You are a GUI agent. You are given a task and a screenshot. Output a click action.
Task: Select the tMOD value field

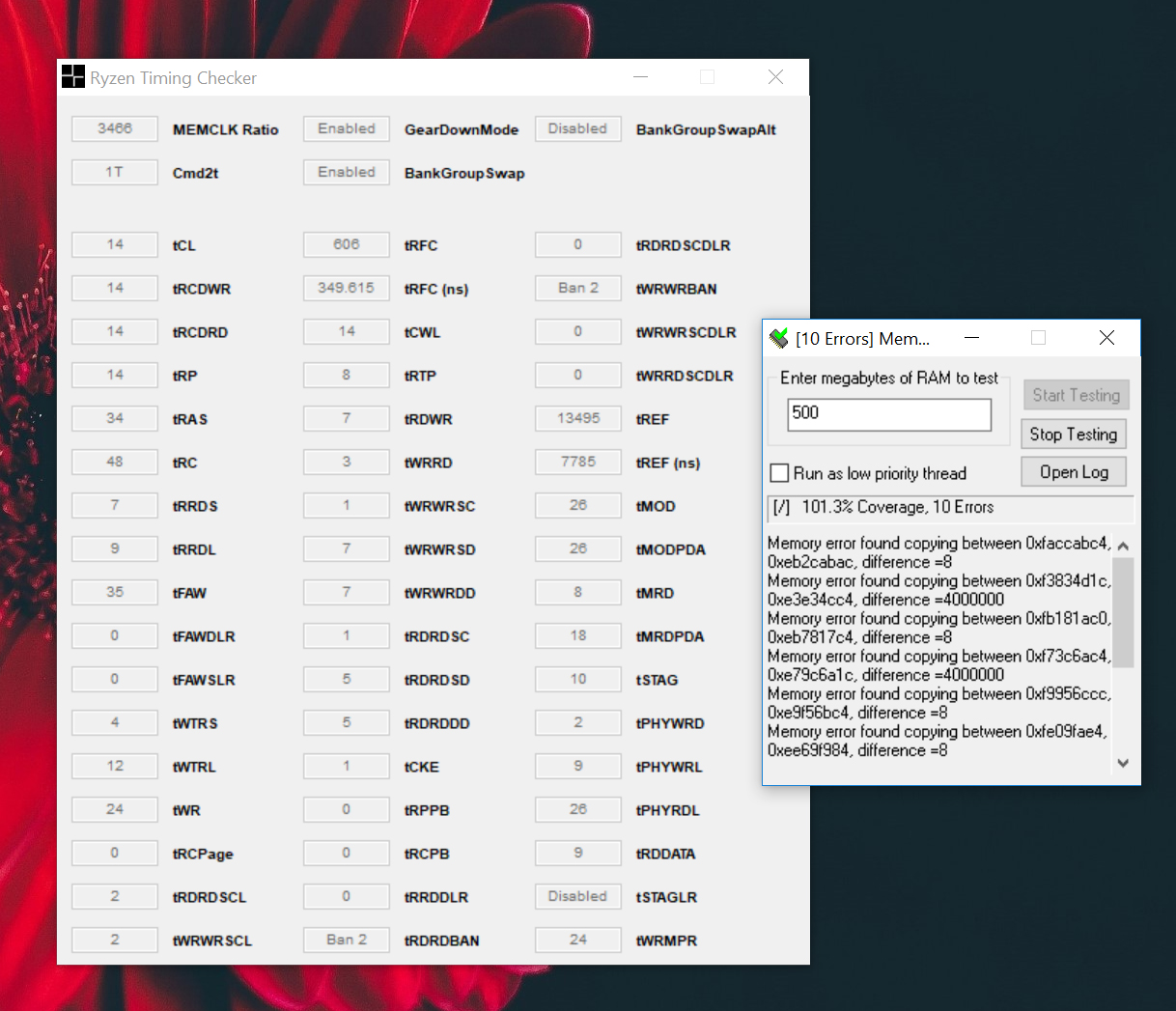coord(578,505)
